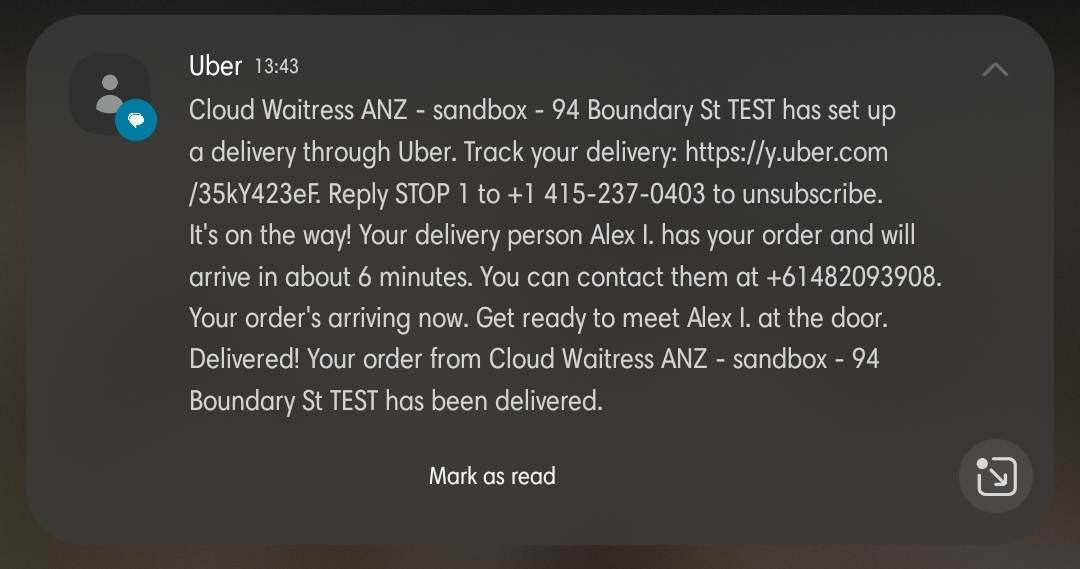
Task: Tap Mark as read
Action: (x=492, y=476)
